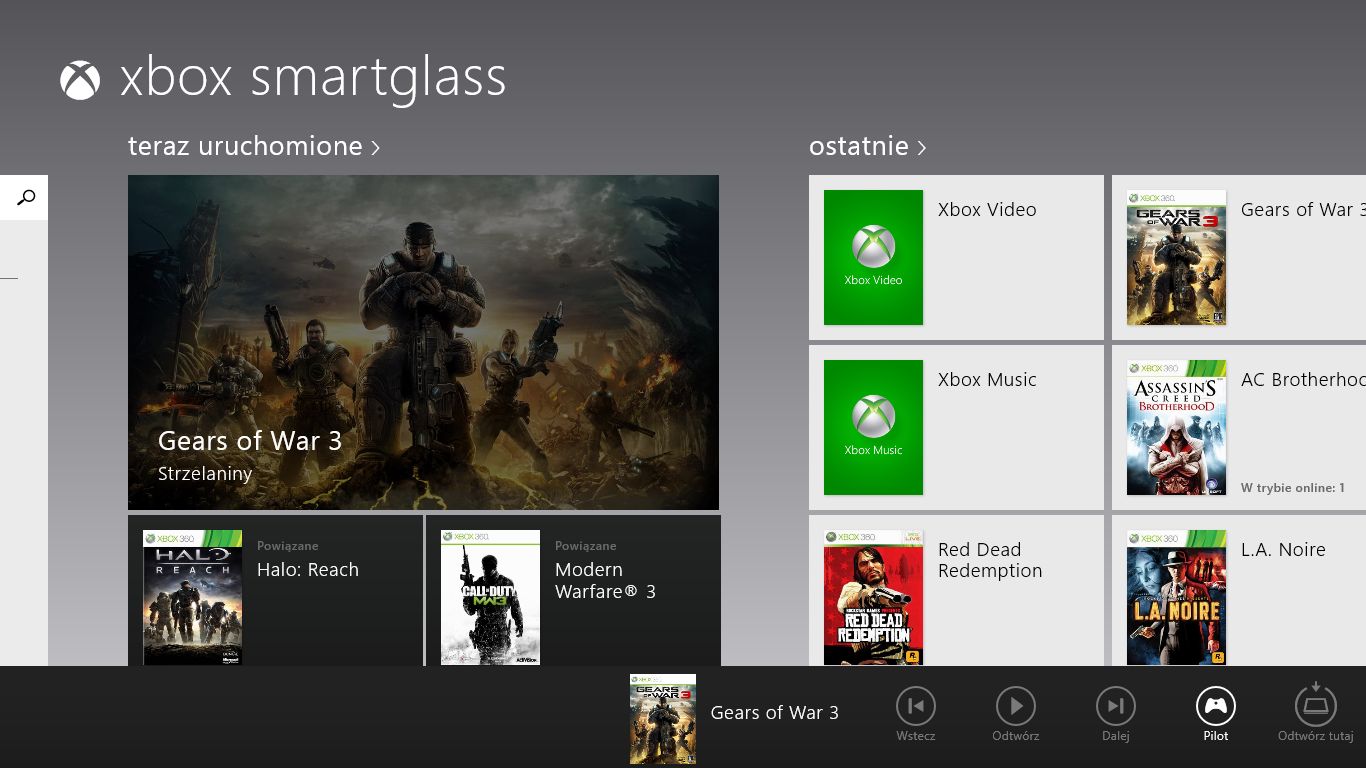Viewport: 1366px width, 768px height.
Task: Click the 'xbox smartglass' app title
Action: pyautogui.click(x=313, y=78)
